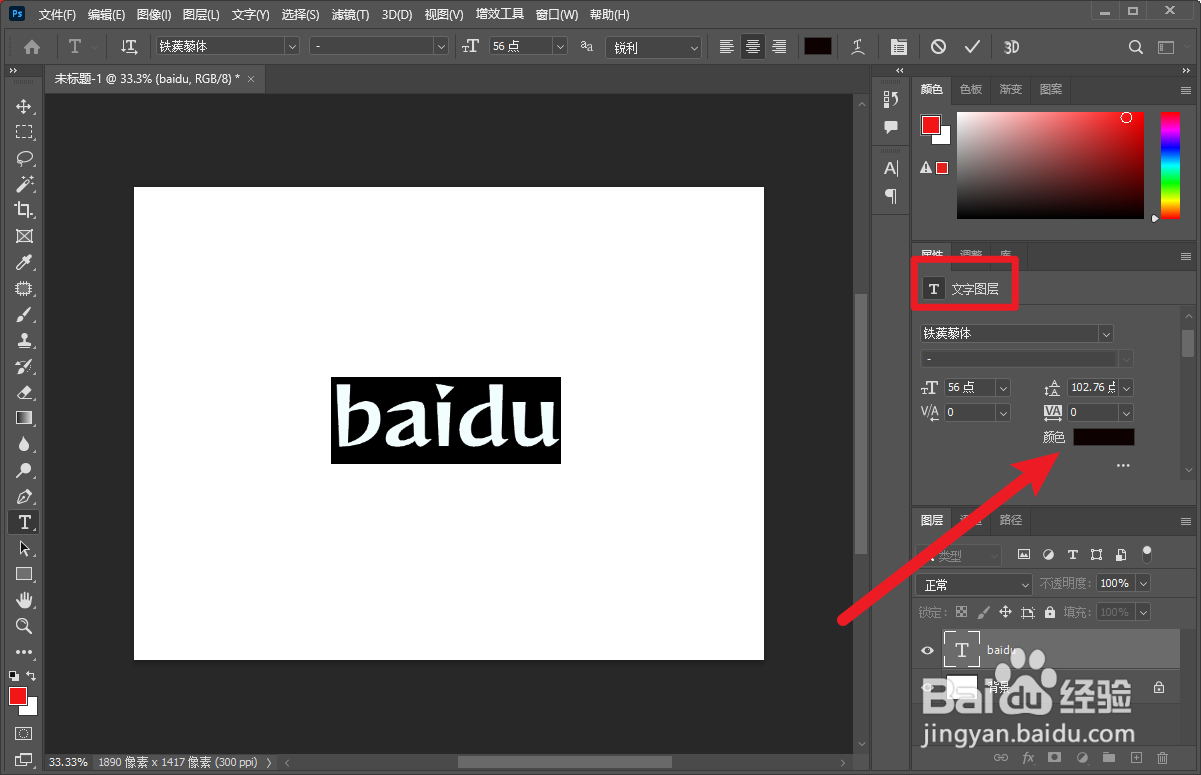
Task: Set text alignment to left
Action: [727, 47]
